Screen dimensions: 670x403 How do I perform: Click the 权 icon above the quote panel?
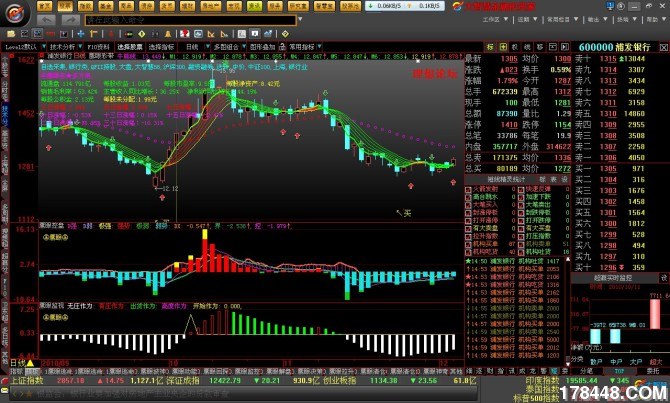click(x=515, y=47)
